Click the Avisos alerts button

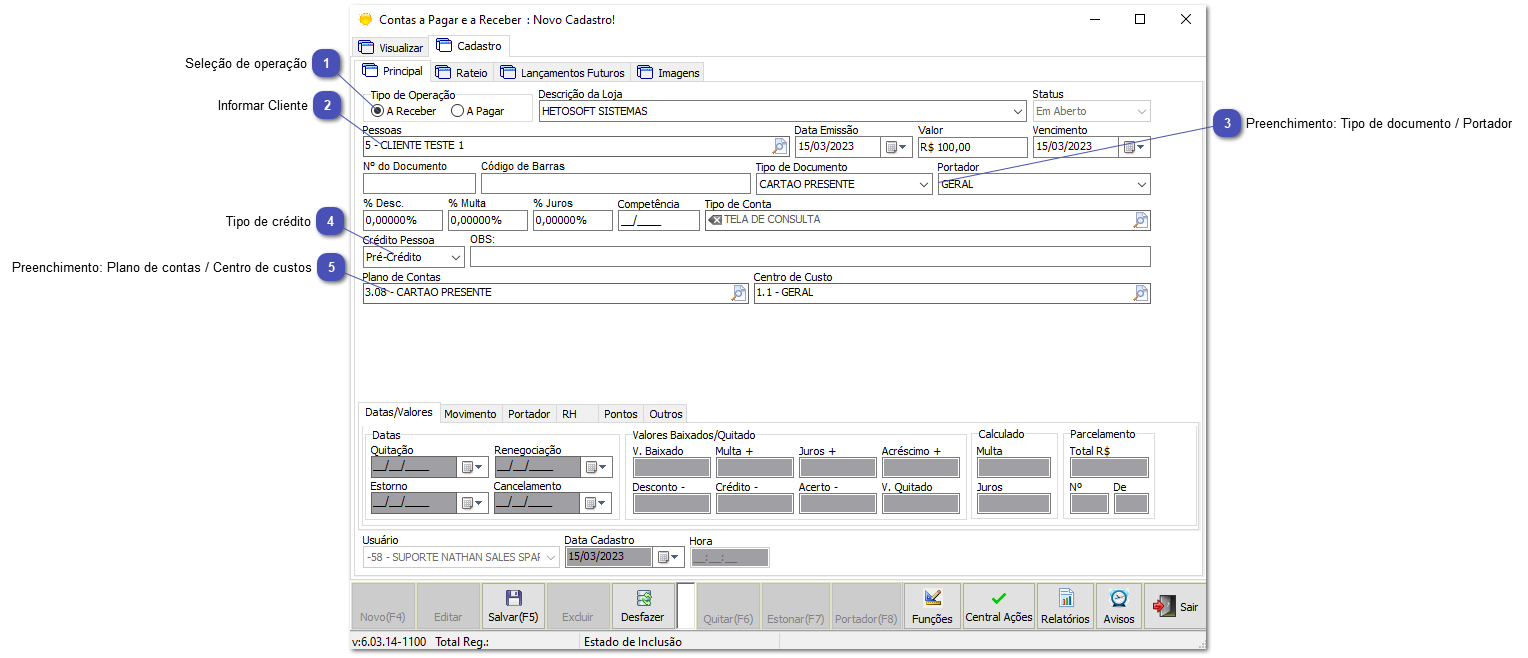(1119, 608)
